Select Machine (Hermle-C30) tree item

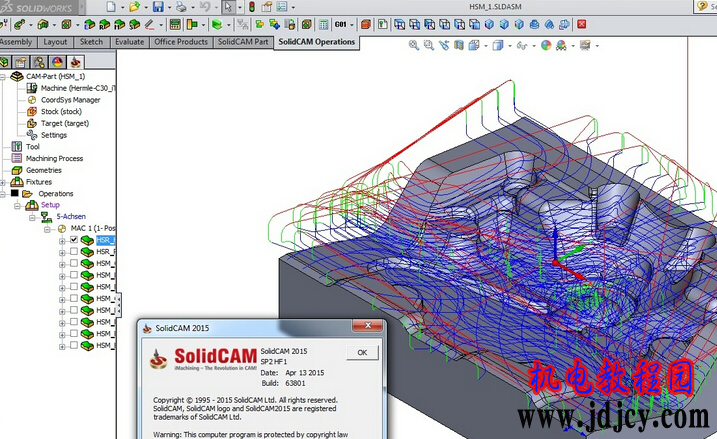78,88
